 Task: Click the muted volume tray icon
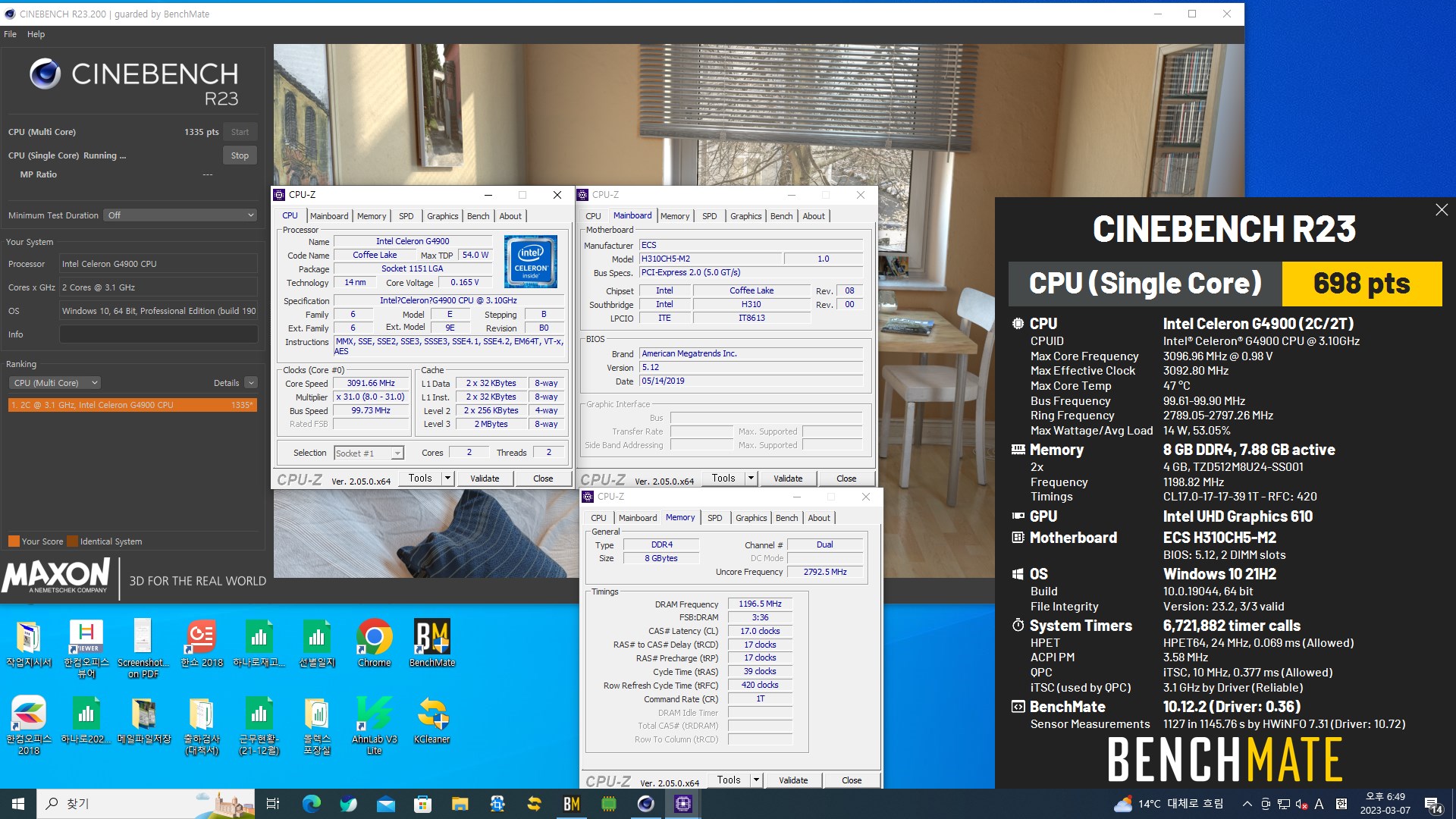(x=1301, y=804)
